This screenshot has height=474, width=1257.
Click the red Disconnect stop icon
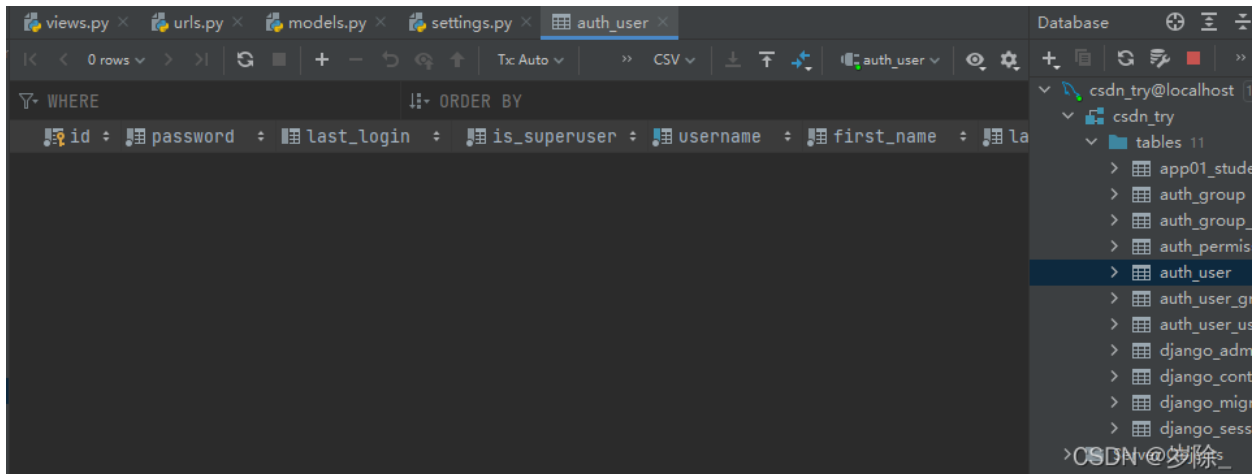[x=1193, y=58]
